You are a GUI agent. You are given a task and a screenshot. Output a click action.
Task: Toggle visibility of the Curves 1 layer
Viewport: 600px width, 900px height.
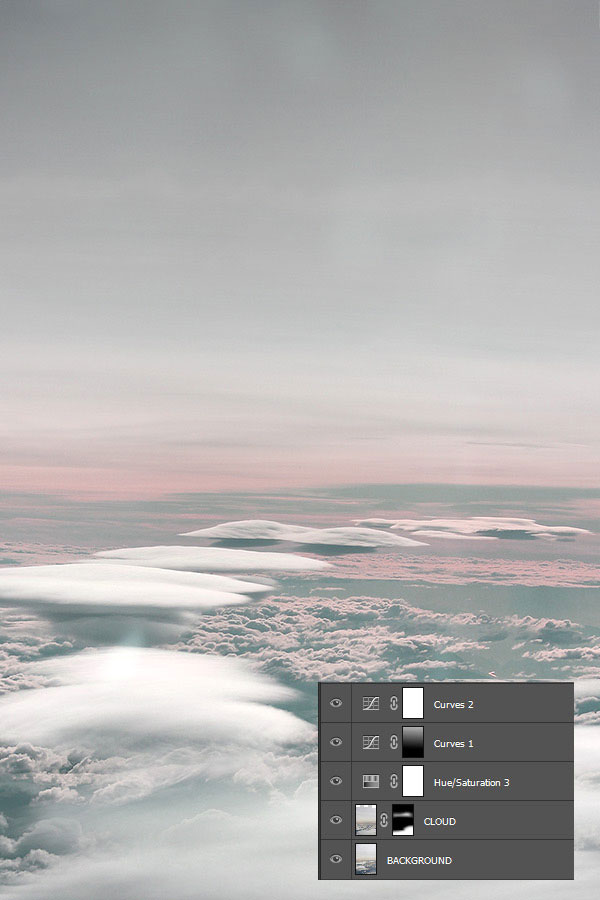[x=336, y=743]
